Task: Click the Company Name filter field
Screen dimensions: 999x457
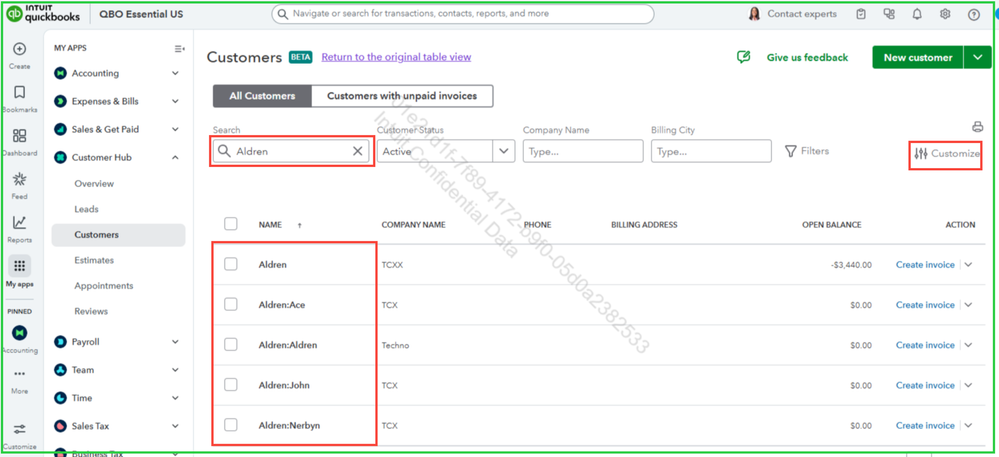Action: (583, 151)
